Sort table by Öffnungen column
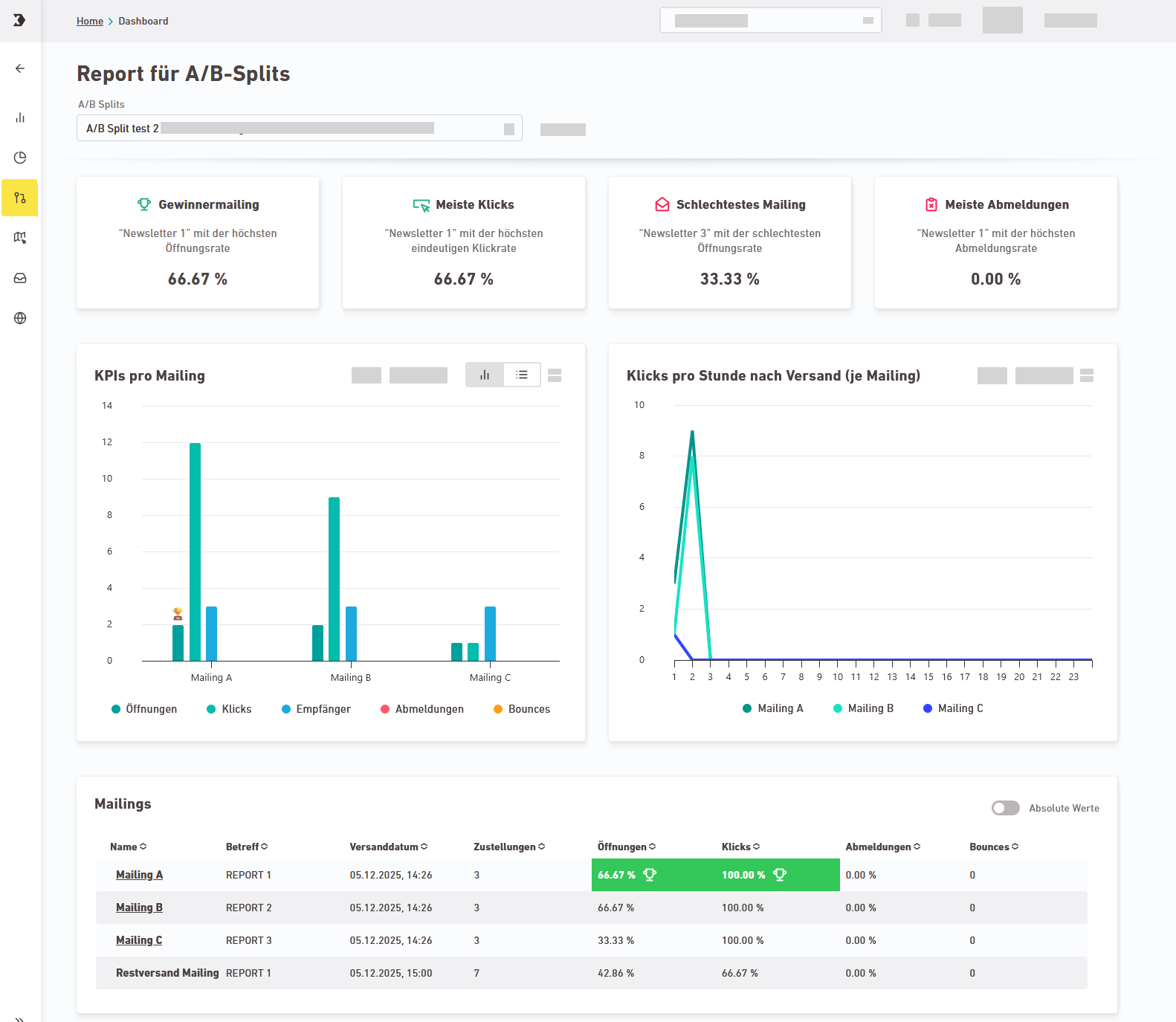1176x1022 pixels. tap(626, 847)
